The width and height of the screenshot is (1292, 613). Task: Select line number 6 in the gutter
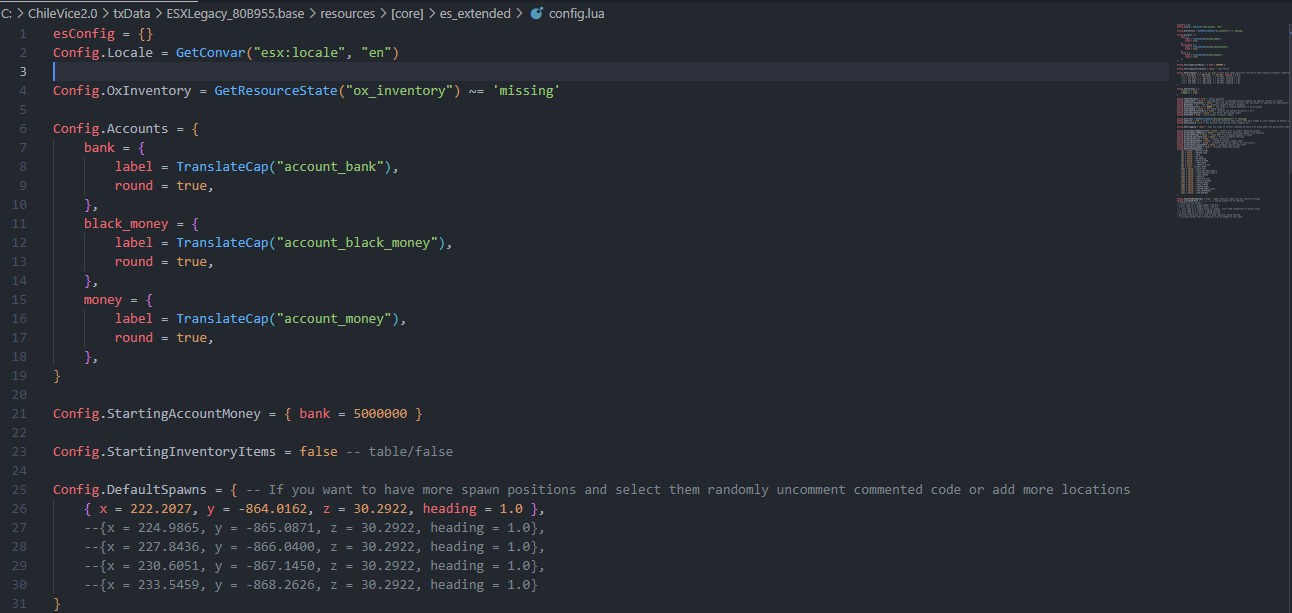[22, 129]
